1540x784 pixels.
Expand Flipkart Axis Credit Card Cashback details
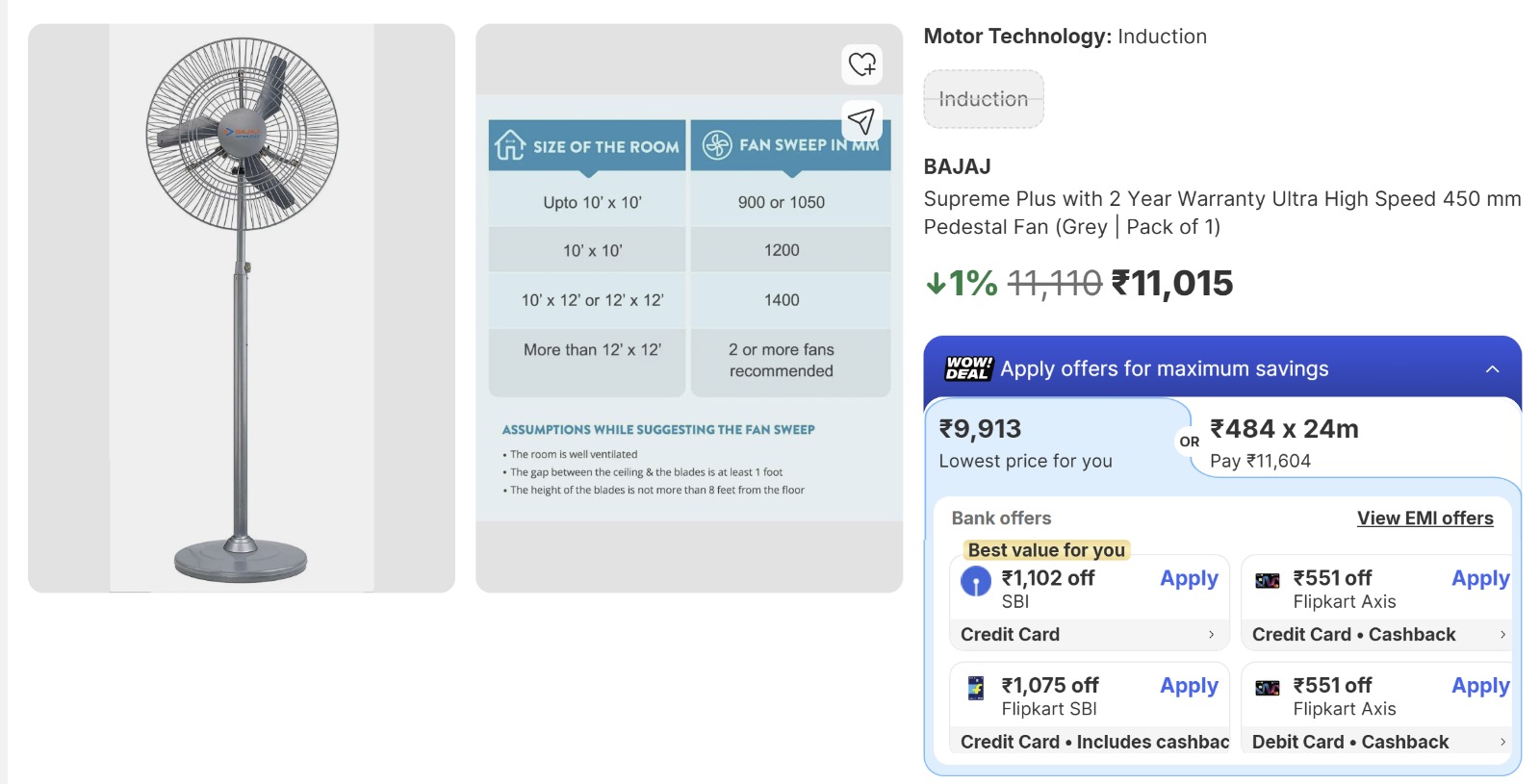[1502, 635]
